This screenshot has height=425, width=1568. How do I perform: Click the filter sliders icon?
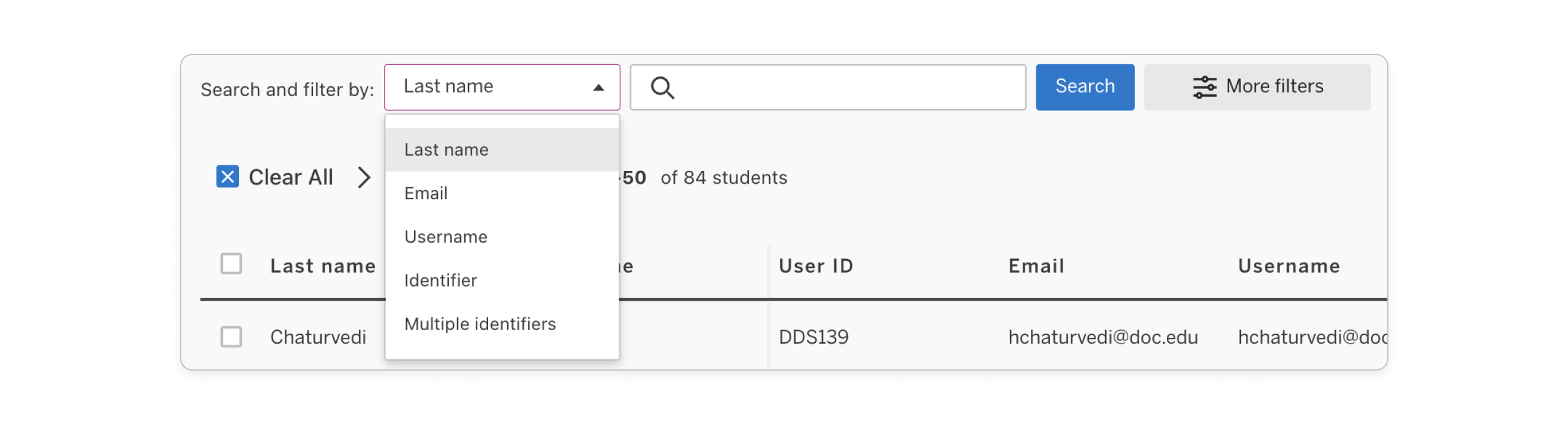(x=1204, y=87)
